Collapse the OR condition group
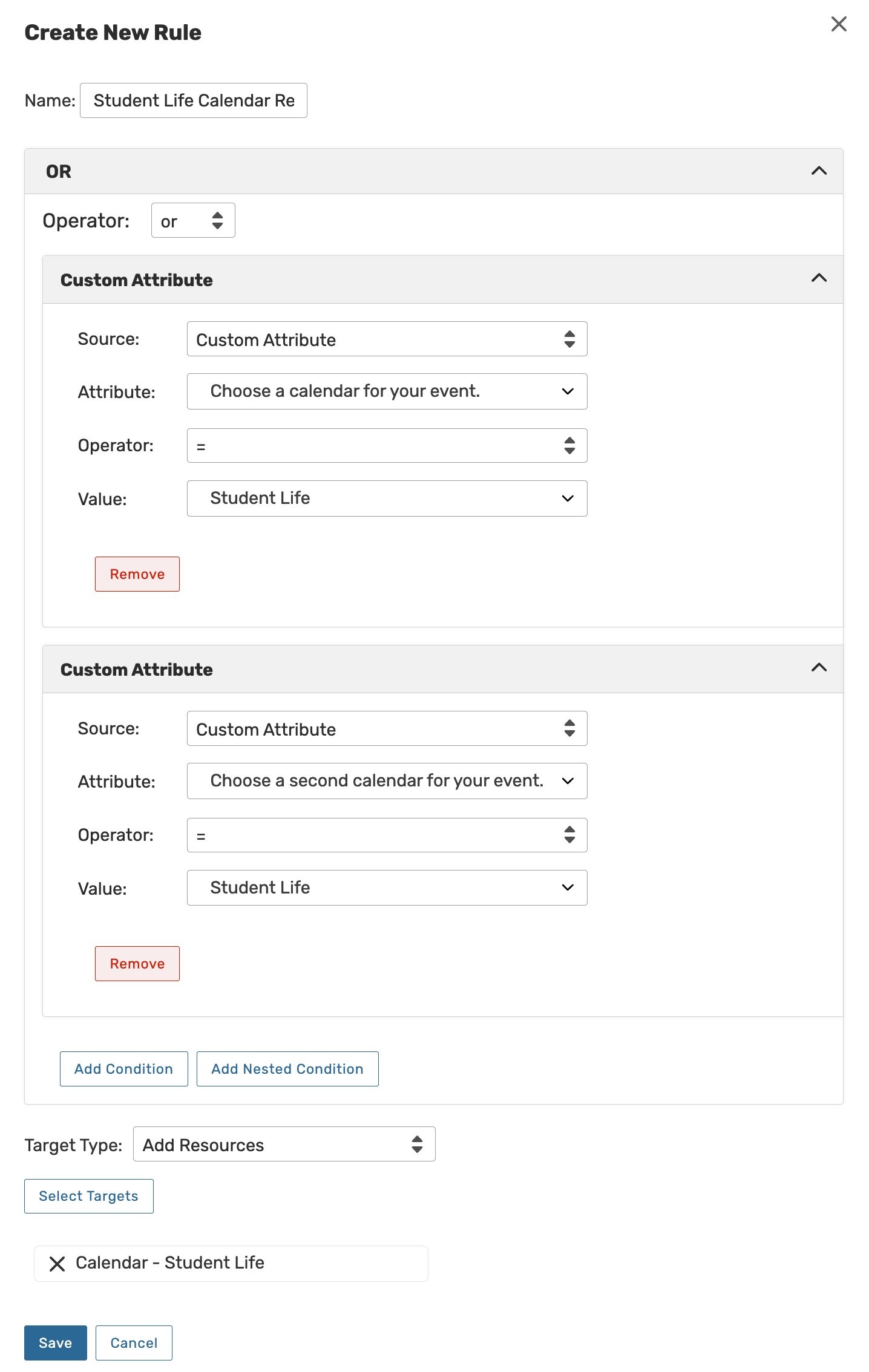Screen dimensions: 869x1372 point(819,171)
